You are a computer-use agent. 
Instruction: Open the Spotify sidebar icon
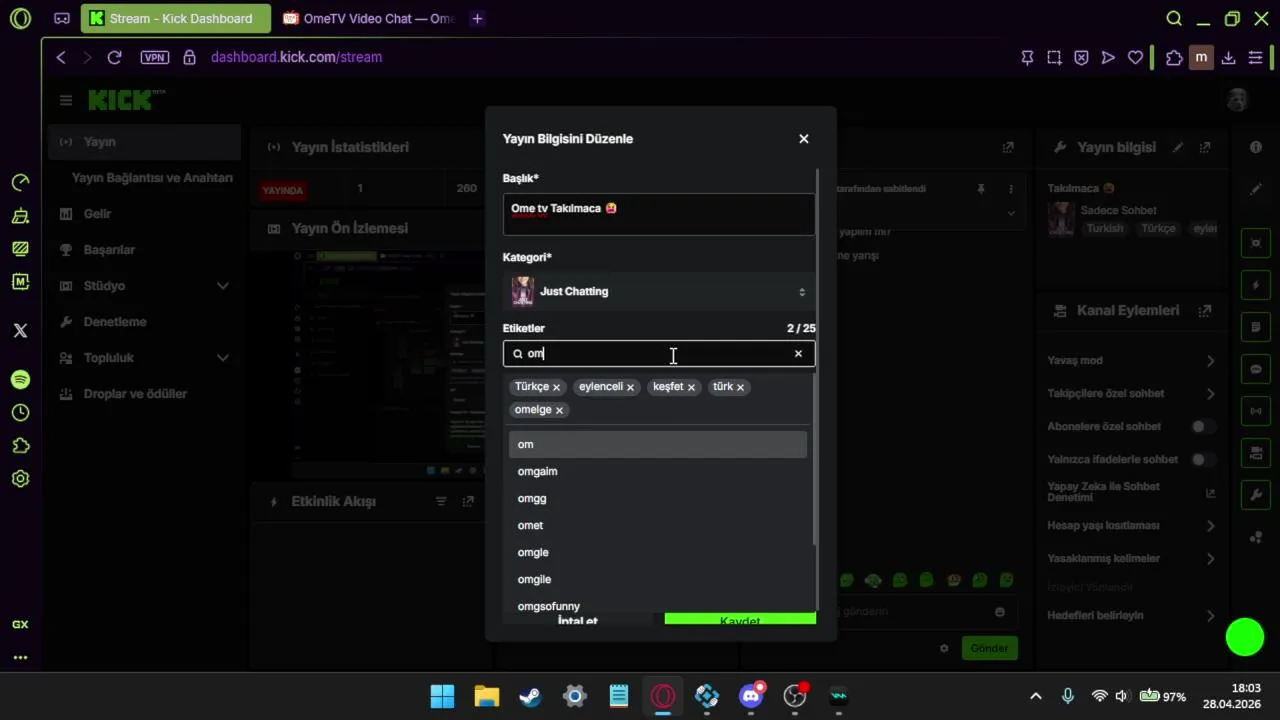coord(20,380)
